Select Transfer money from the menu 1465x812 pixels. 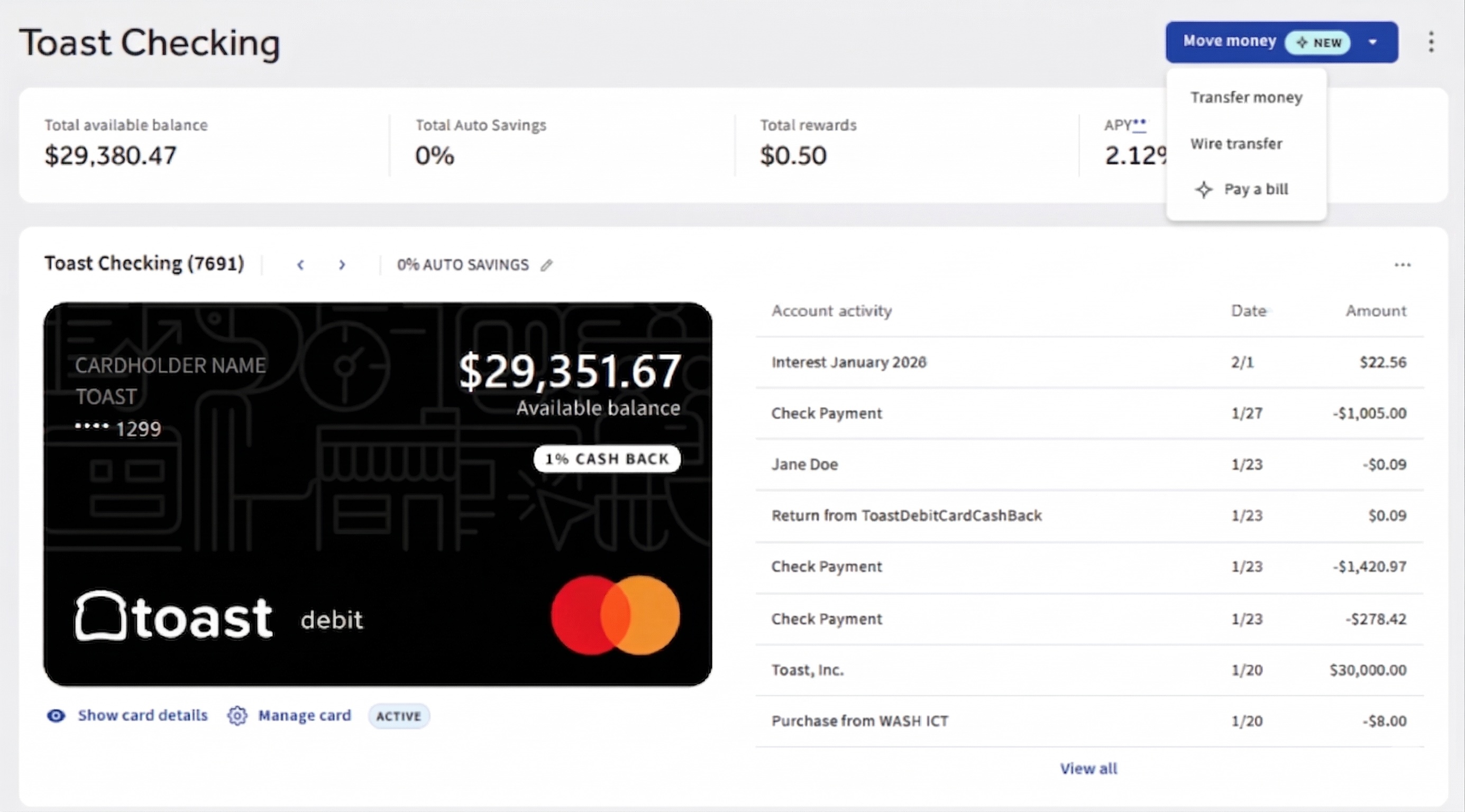(x=1246, y=98)
